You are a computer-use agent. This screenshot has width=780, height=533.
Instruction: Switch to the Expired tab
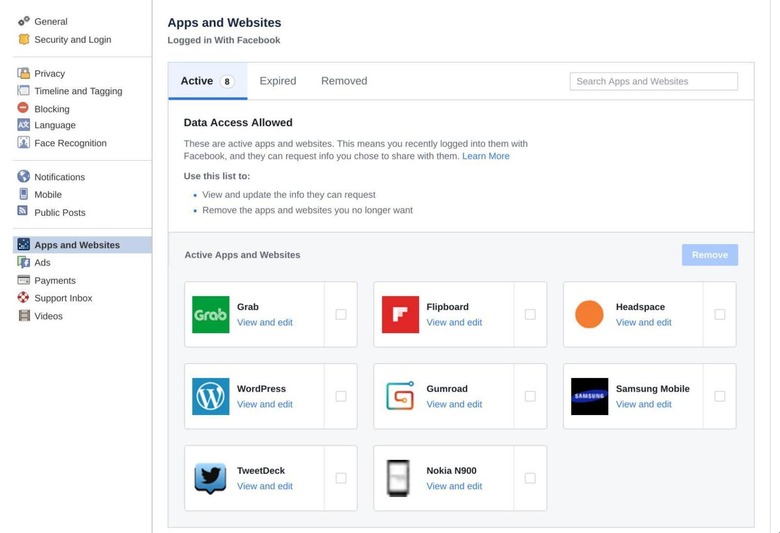click(278, 81)
